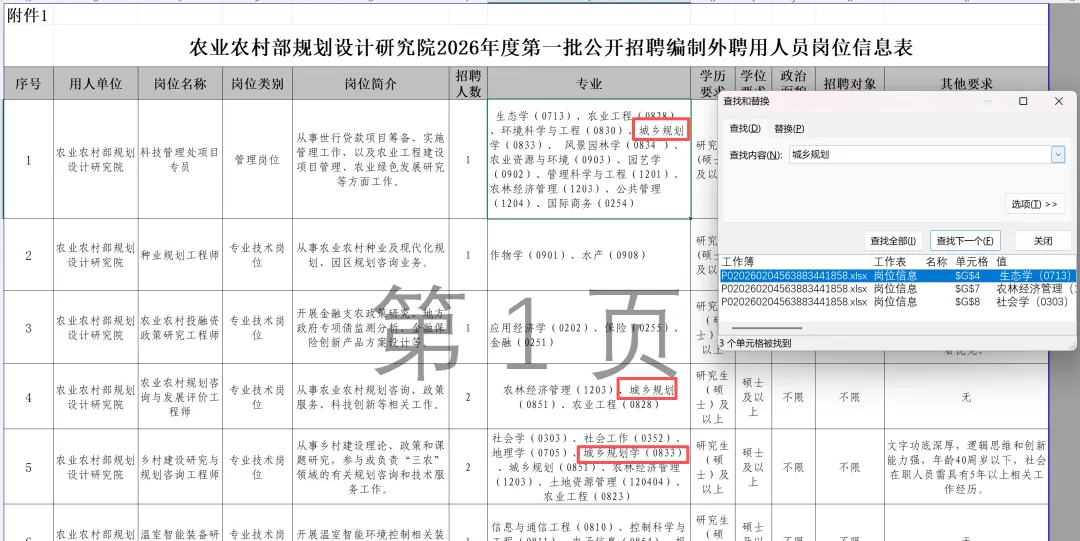The image size is (1080, 541).
Task: Select the 农业农村规划咨询与发展评价工程师 cell
Action: point(180,397)
